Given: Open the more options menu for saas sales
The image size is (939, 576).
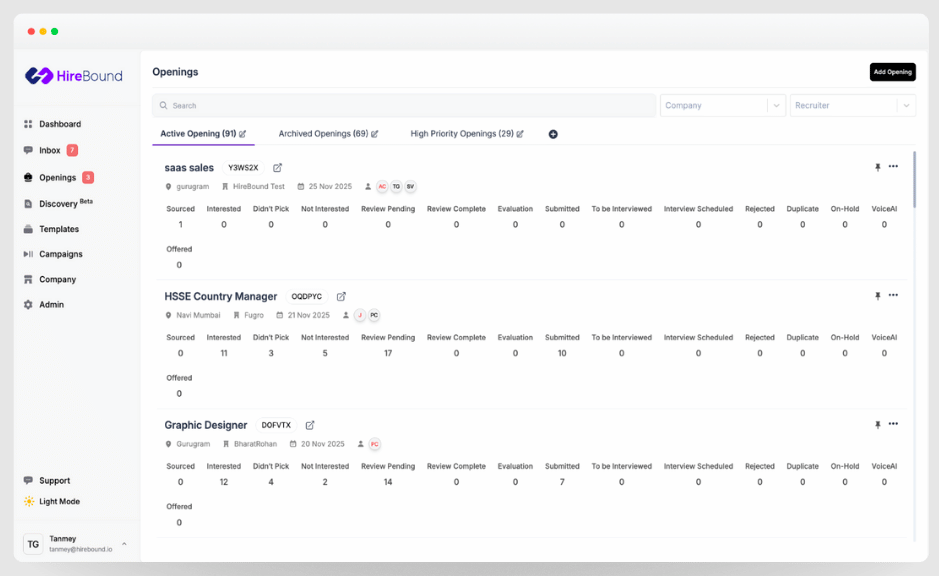Looking at the screenshot, I should click(x=893, y=168).
